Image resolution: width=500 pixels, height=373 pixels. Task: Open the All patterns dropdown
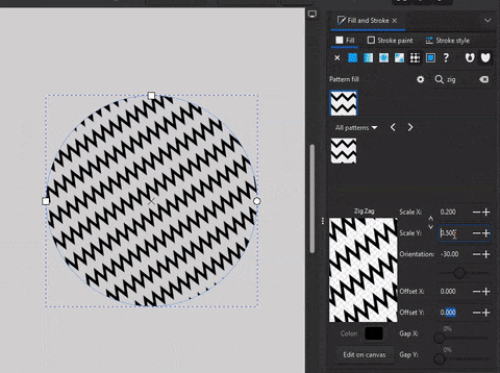click(x=356, y=128)
